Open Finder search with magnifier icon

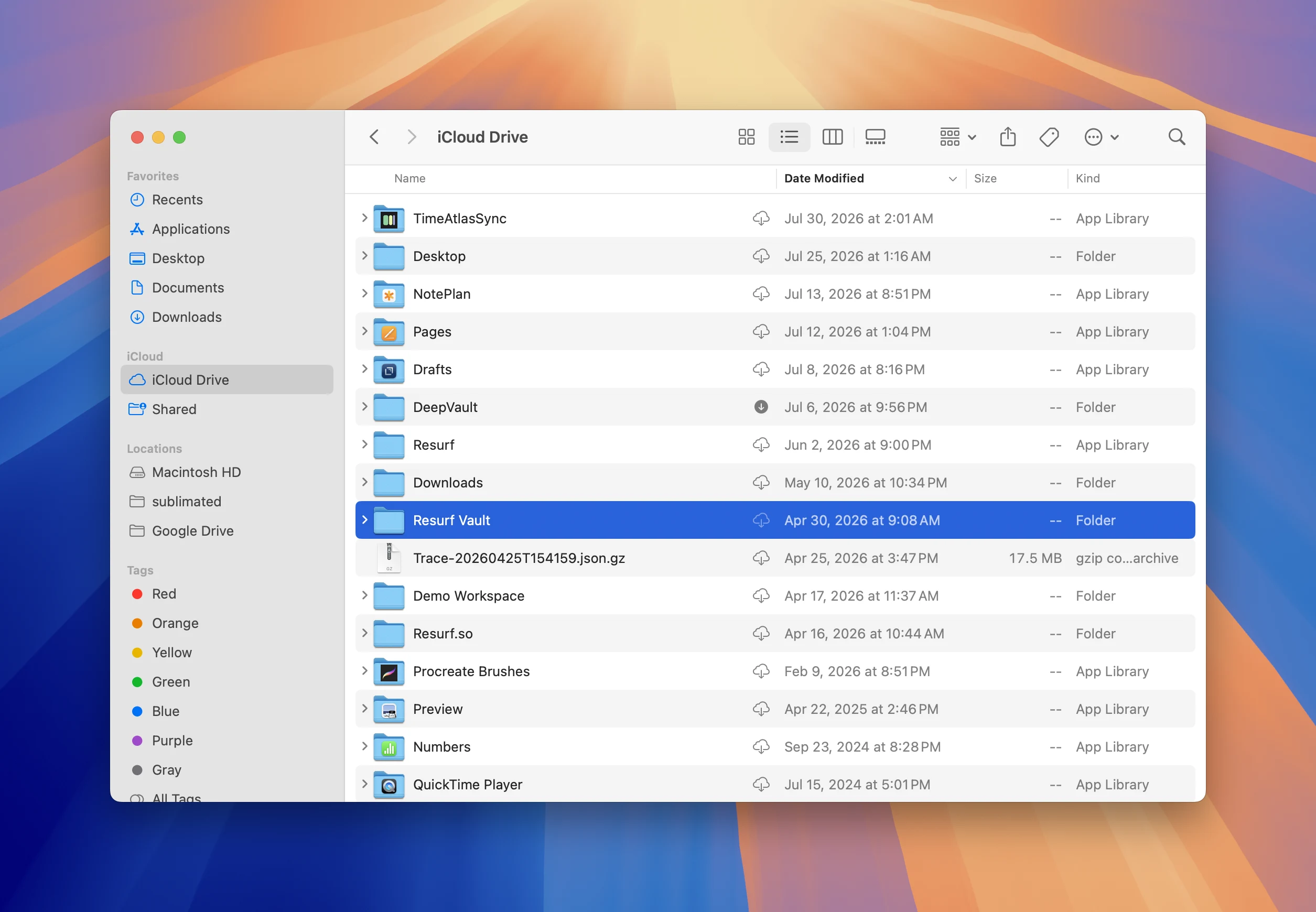coord(1176,137)
